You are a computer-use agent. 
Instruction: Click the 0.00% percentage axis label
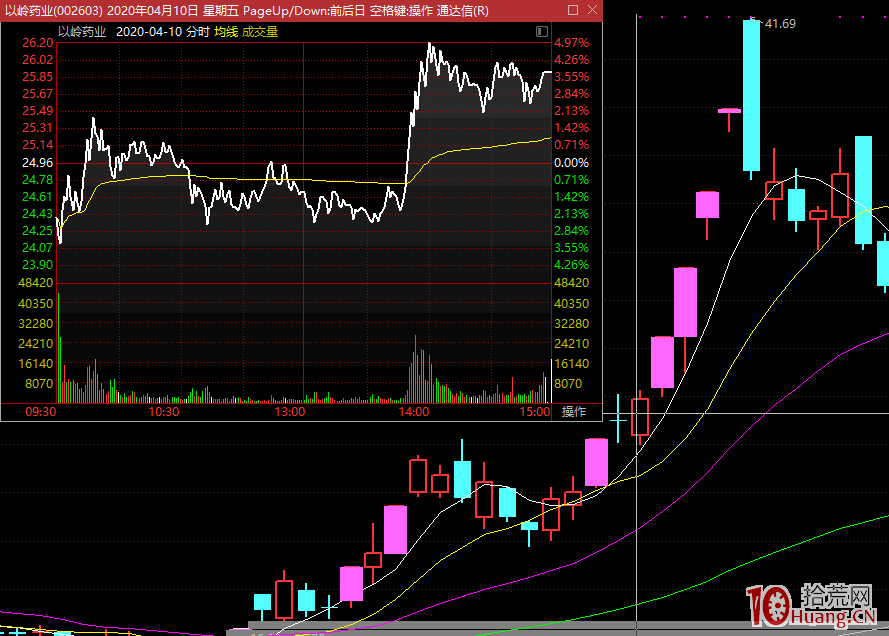tap(572, 163)
